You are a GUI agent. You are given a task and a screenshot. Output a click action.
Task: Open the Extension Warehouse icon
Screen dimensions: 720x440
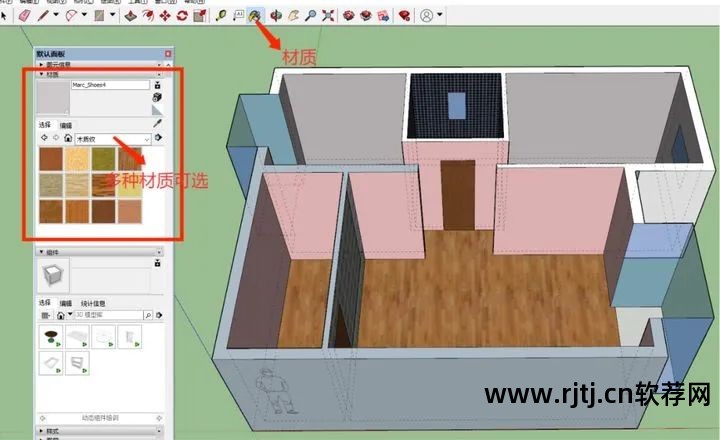tap(366, 16)
